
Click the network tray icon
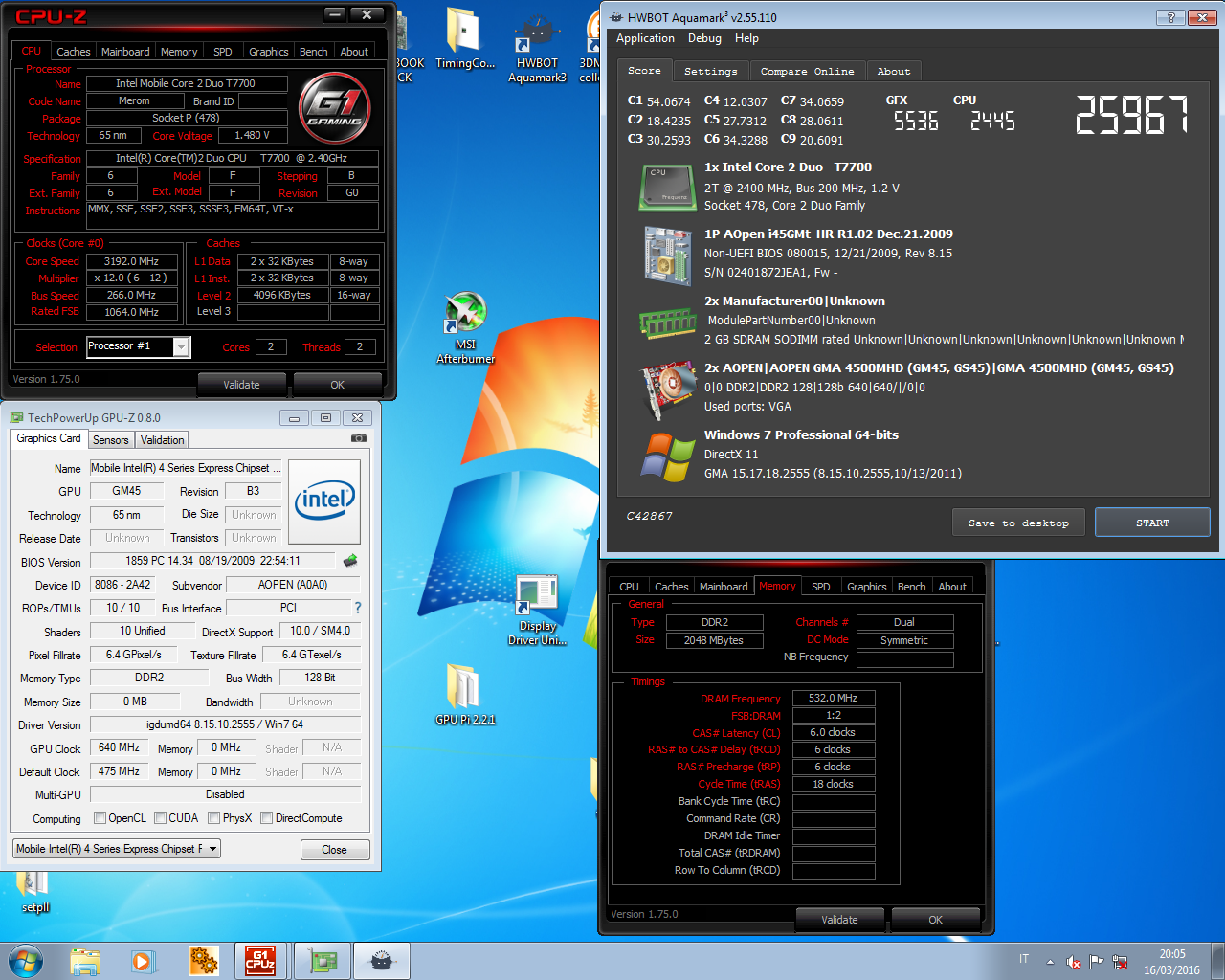[x=1120, y=962]
